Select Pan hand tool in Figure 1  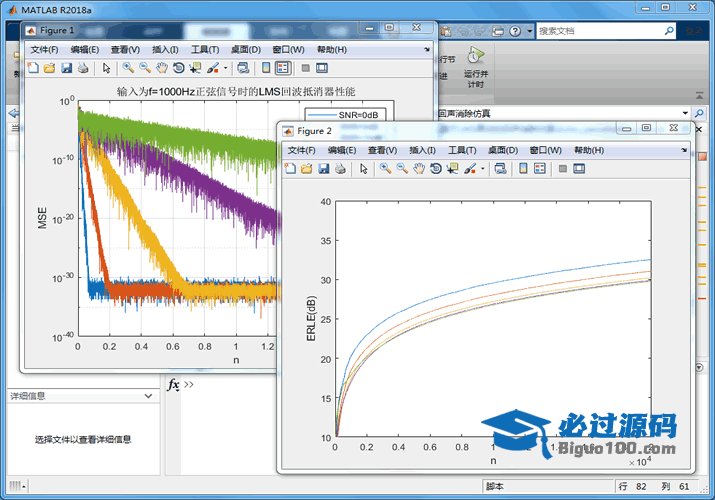click(162, 68)
